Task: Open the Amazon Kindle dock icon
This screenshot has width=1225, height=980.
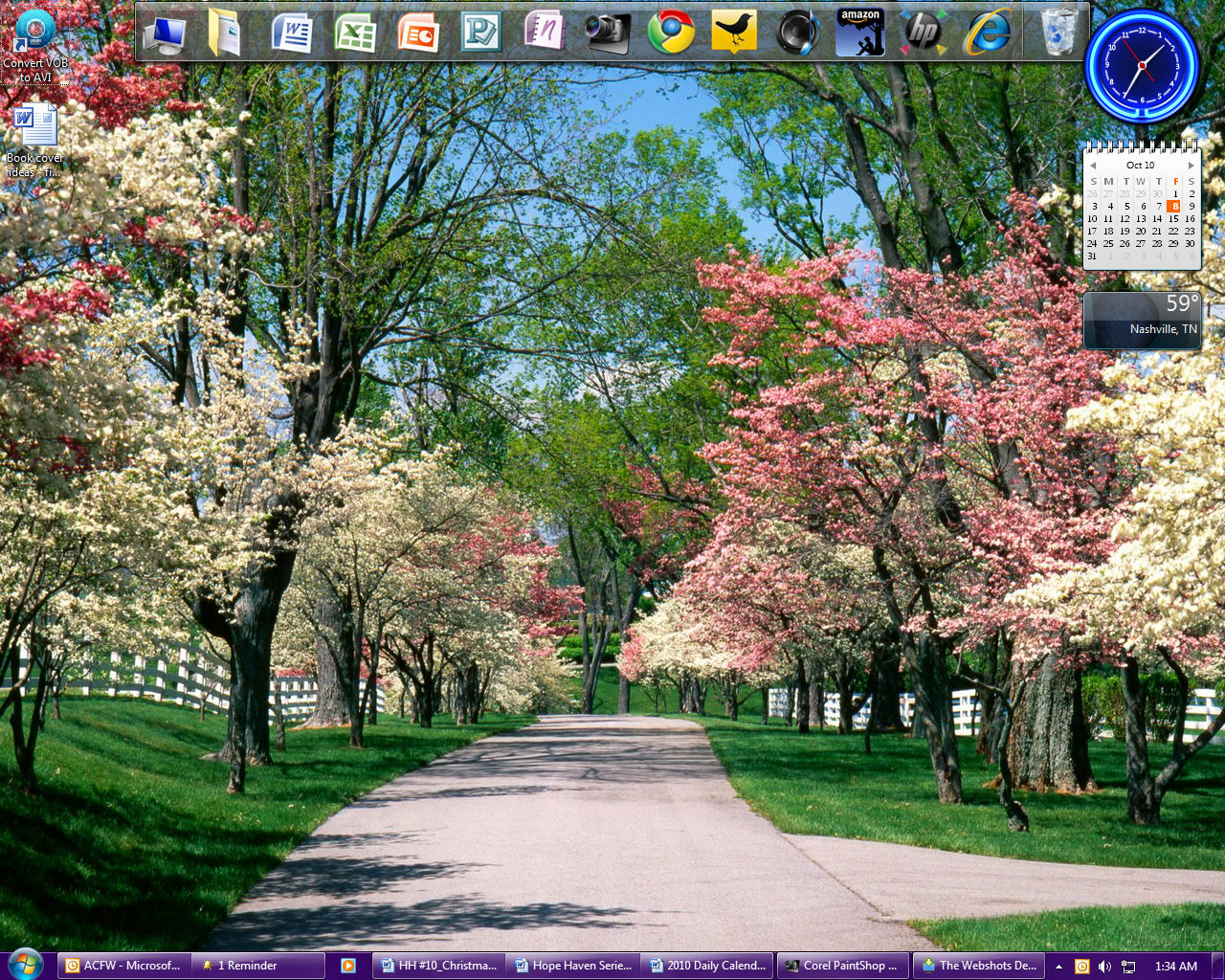Action: coord(859,33)
